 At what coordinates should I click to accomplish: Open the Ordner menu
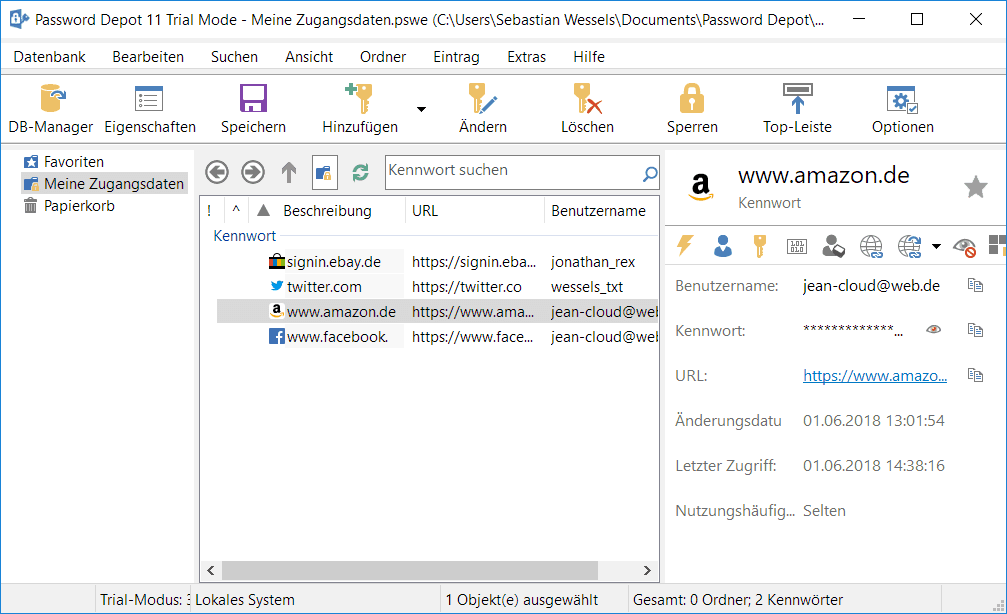383,57
